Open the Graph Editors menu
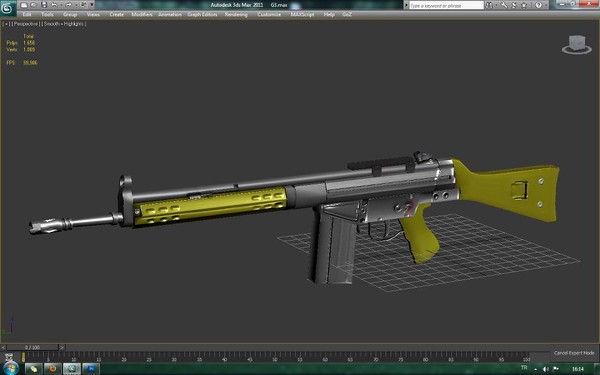 (x=202, y=15)
